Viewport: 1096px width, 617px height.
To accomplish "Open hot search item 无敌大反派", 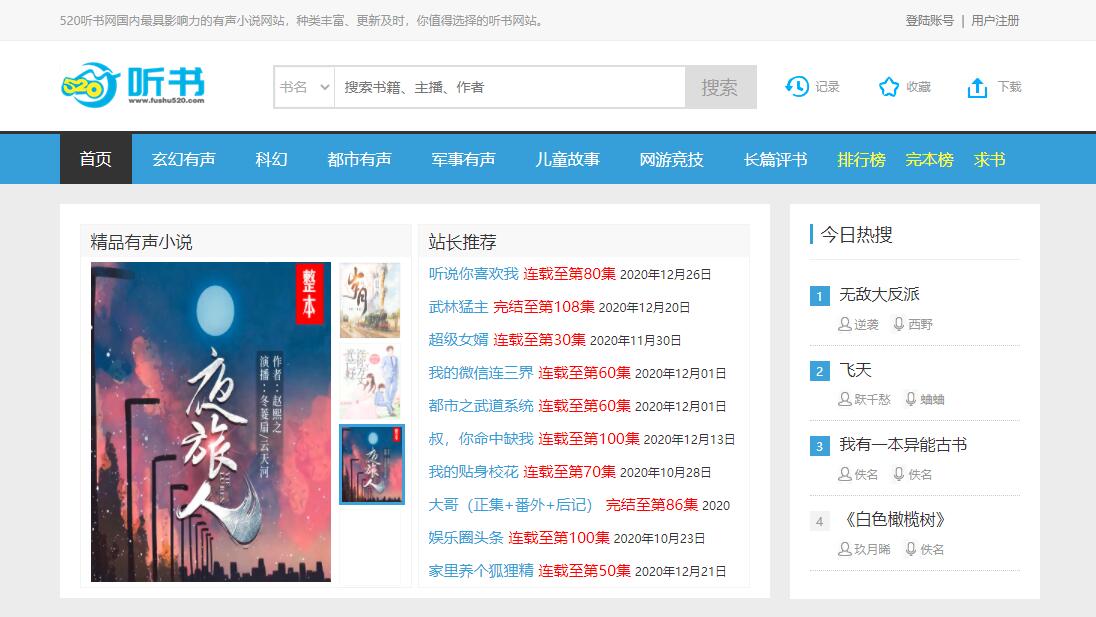I will click(879, 294).
